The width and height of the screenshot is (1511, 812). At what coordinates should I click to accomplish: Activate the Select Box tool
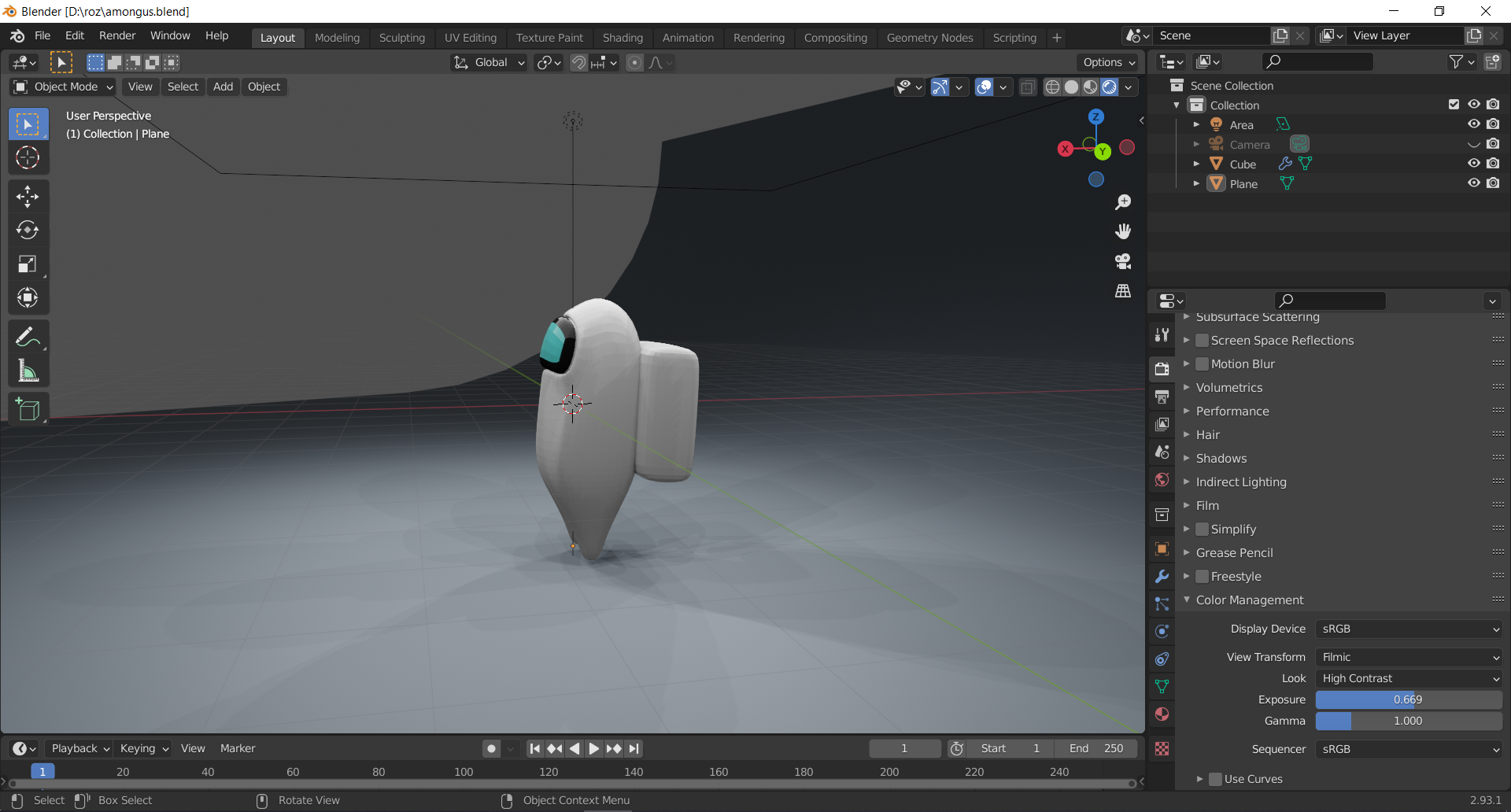pos(28,124)
